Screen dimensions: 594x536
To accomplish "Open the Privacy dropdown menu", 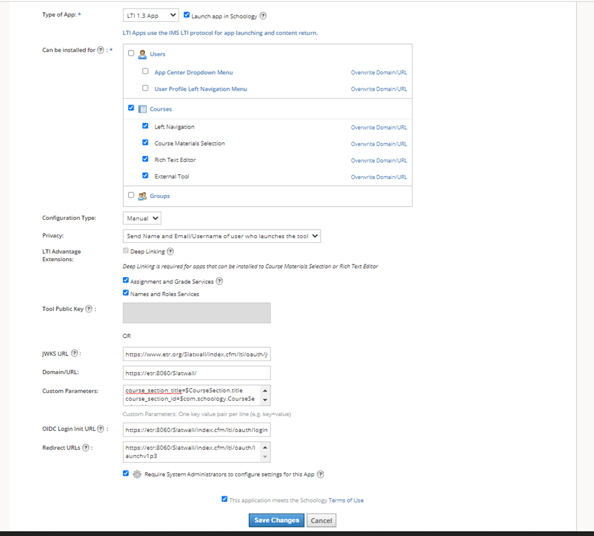I will (x=222, y=236).
